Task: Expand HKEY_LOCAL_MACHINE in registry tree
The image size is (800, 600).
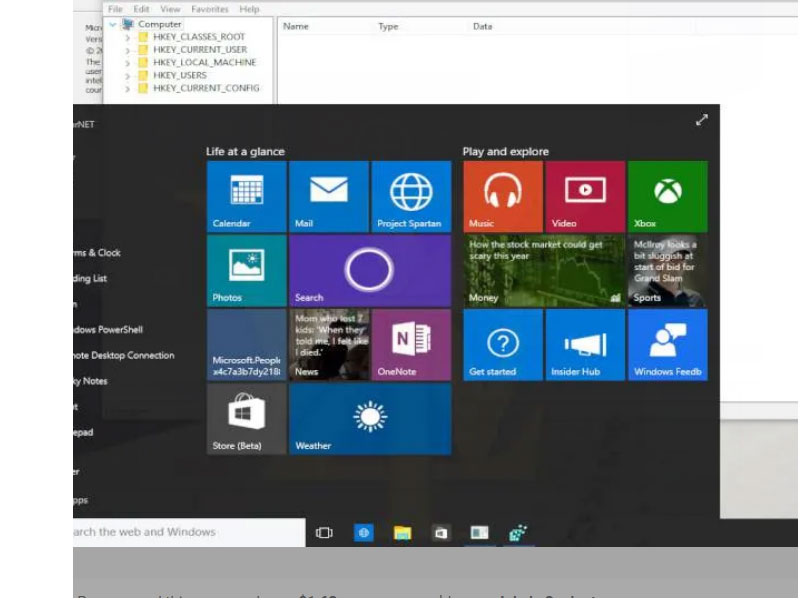Action: (128, 63)
